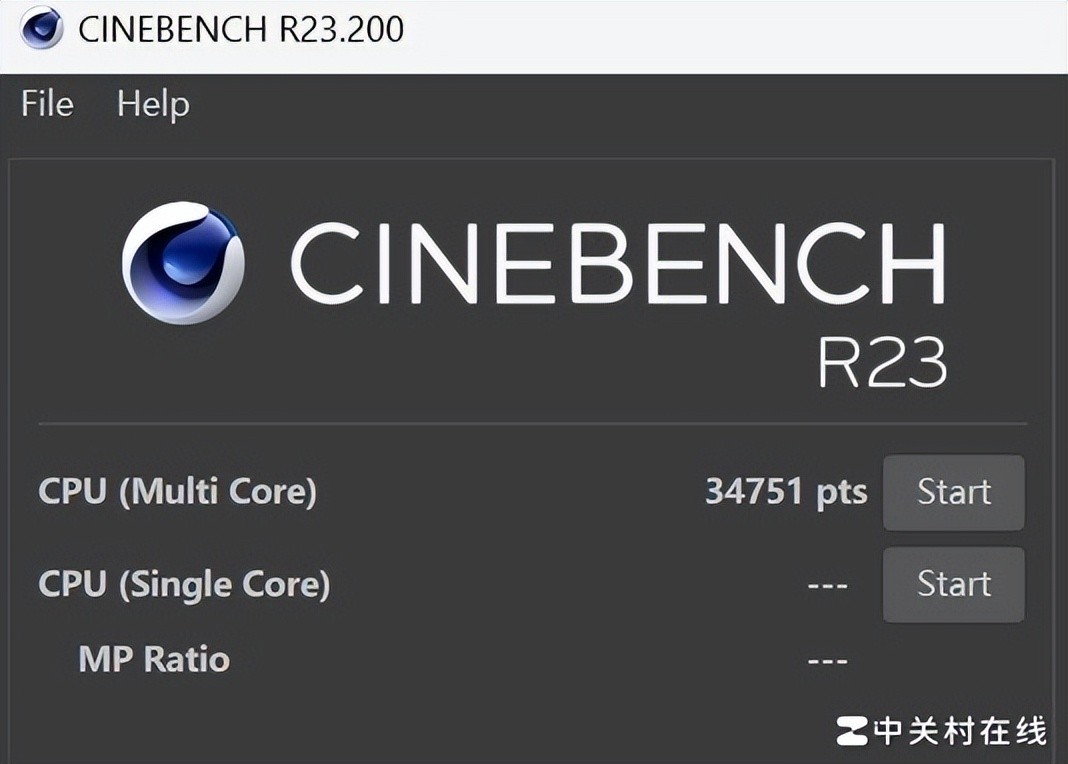Start the CPU Single Core benchmark
1068x764 pixels.
click(953, 584)
